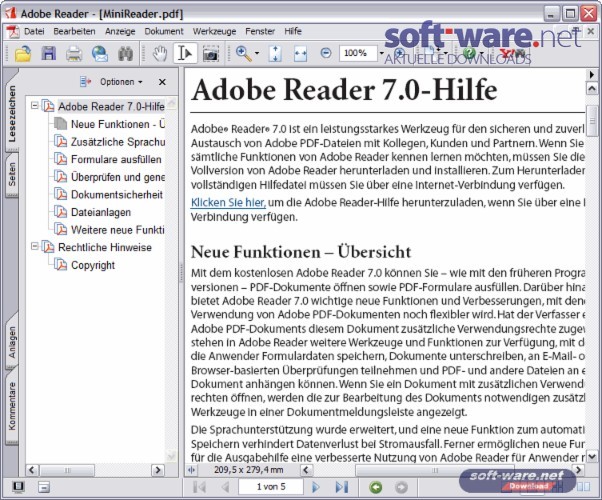602x500 pixels.
Task: Collapse the Adobe Reader 7.0-Hilfe bookmark
Action: click(x=35, y=105)
